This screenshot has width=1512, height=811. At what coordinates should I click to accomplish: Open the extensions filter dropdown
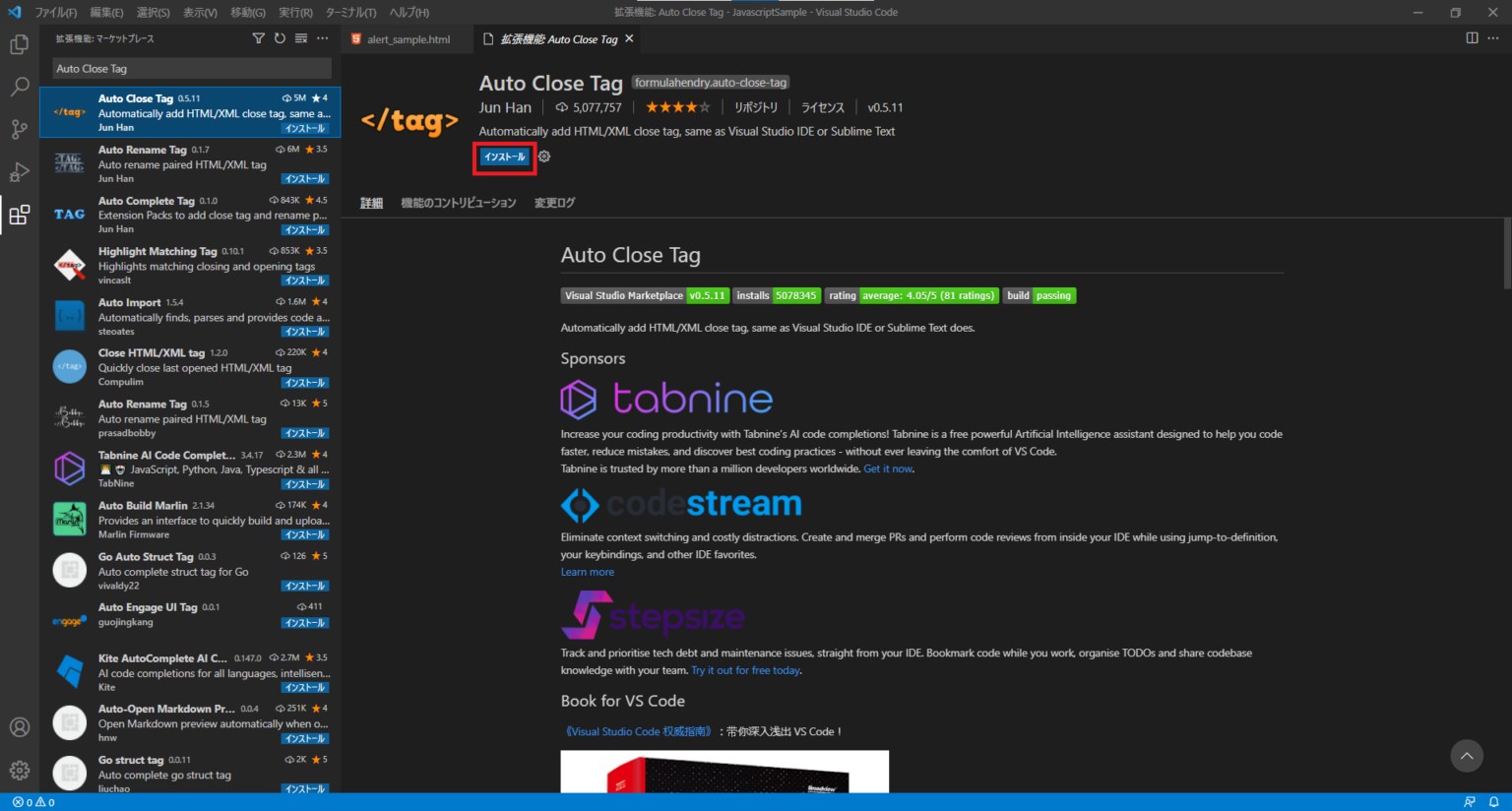tap(258, 37)
